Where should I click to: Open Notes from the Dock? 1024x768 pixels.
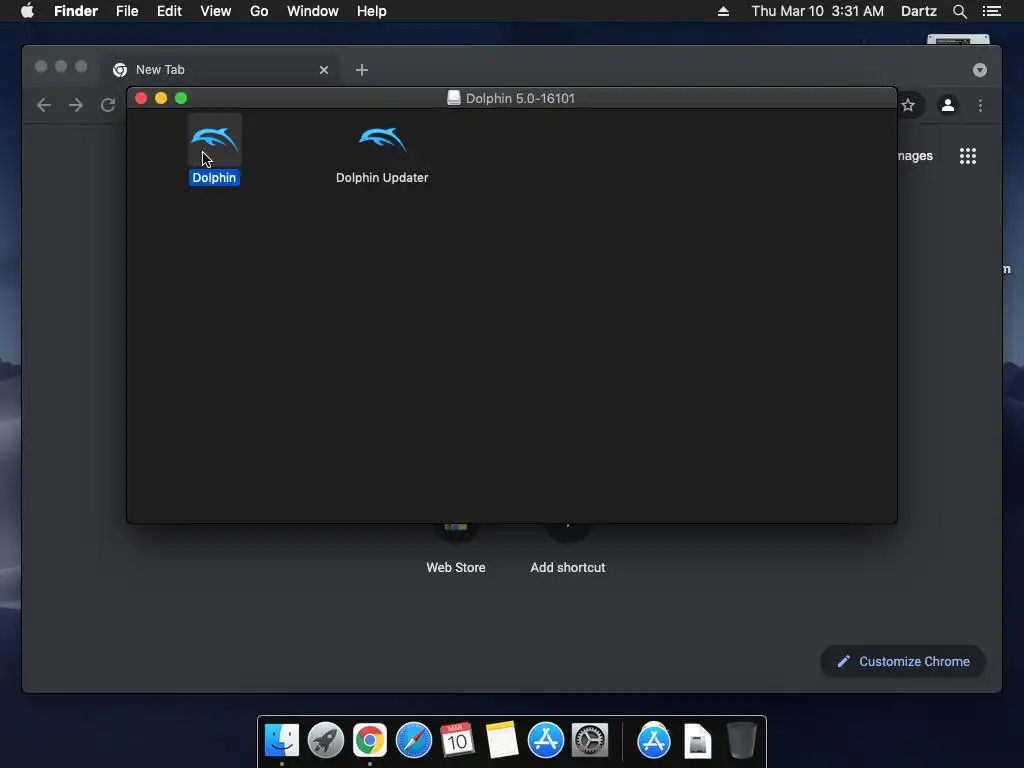(x=502, y=740)
